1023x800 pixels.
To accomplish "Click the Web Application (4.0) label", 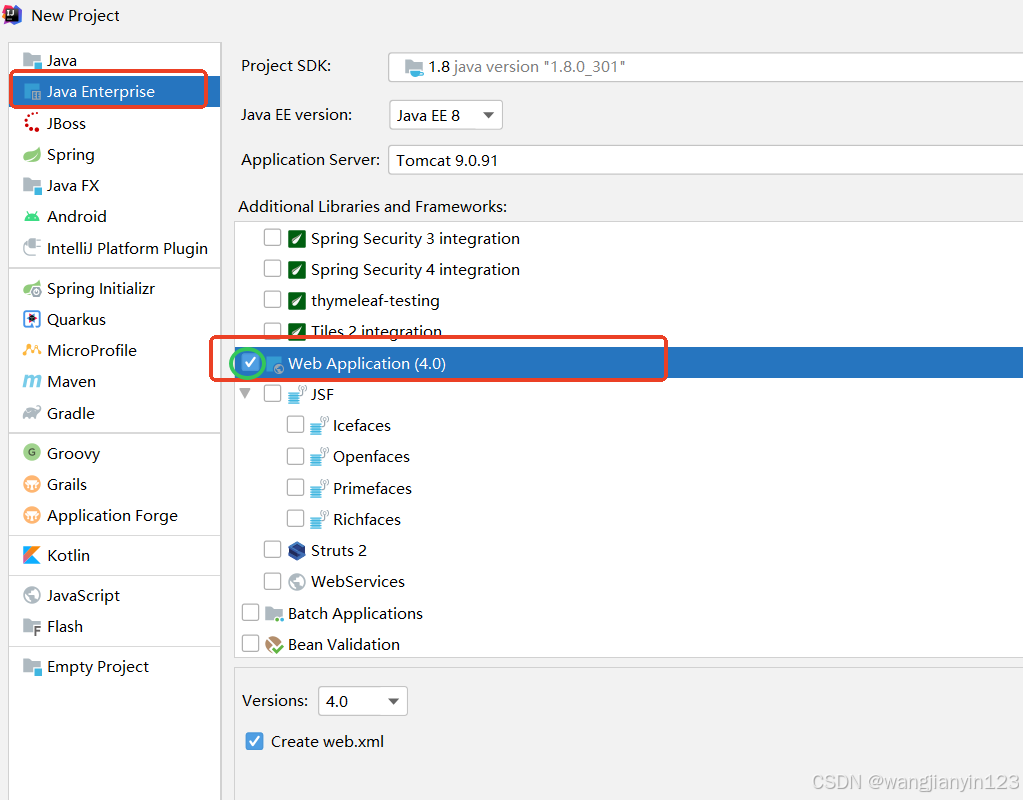I will [x=367, y=363].
